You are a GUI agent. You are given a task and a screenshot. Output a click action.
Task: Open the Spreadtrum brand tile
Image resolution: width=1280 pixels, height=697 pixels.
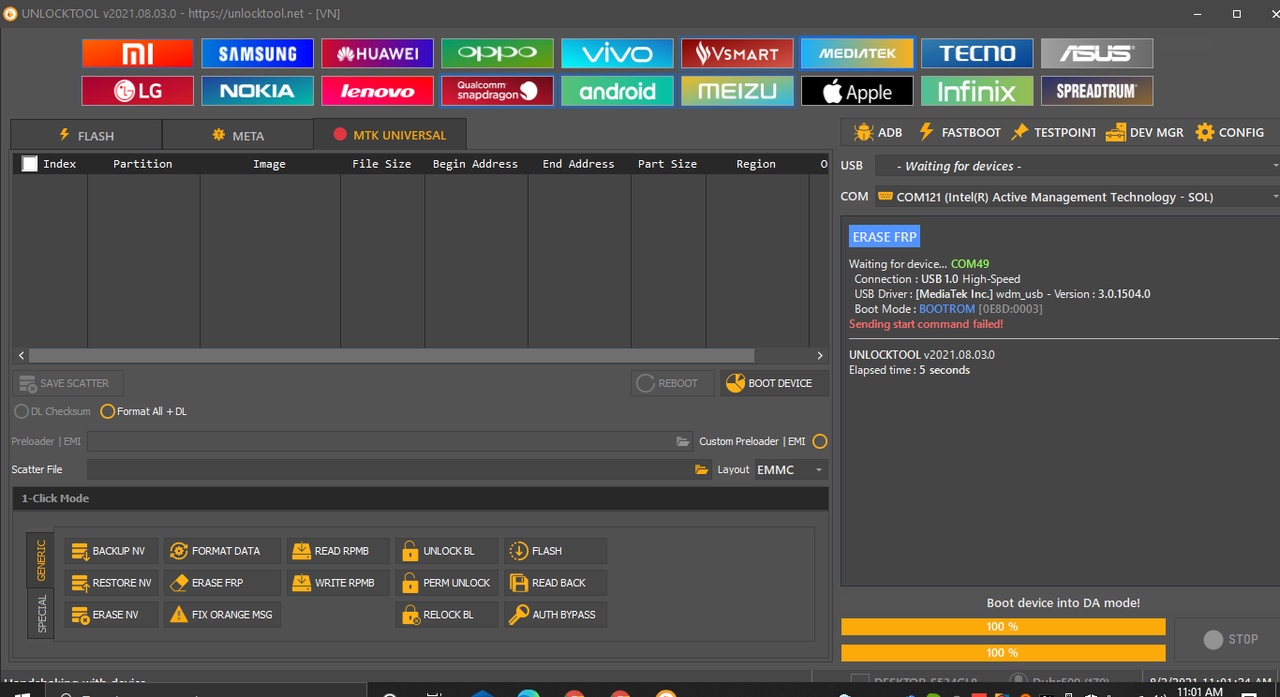coord(1097,91)
